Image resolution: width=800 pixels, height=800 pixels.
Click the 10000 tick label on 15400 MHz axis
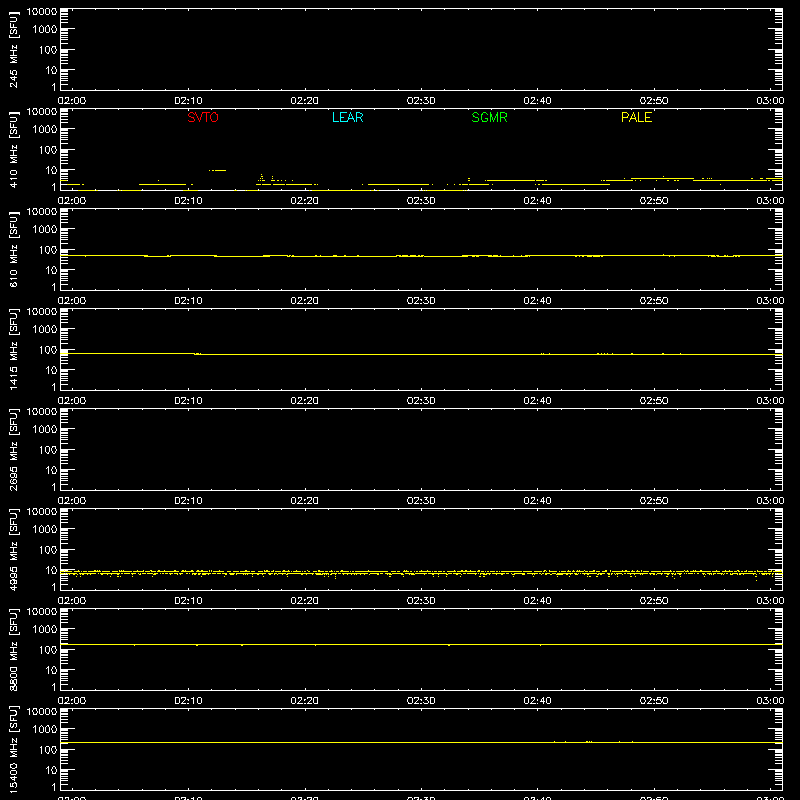tap(42, 712)
